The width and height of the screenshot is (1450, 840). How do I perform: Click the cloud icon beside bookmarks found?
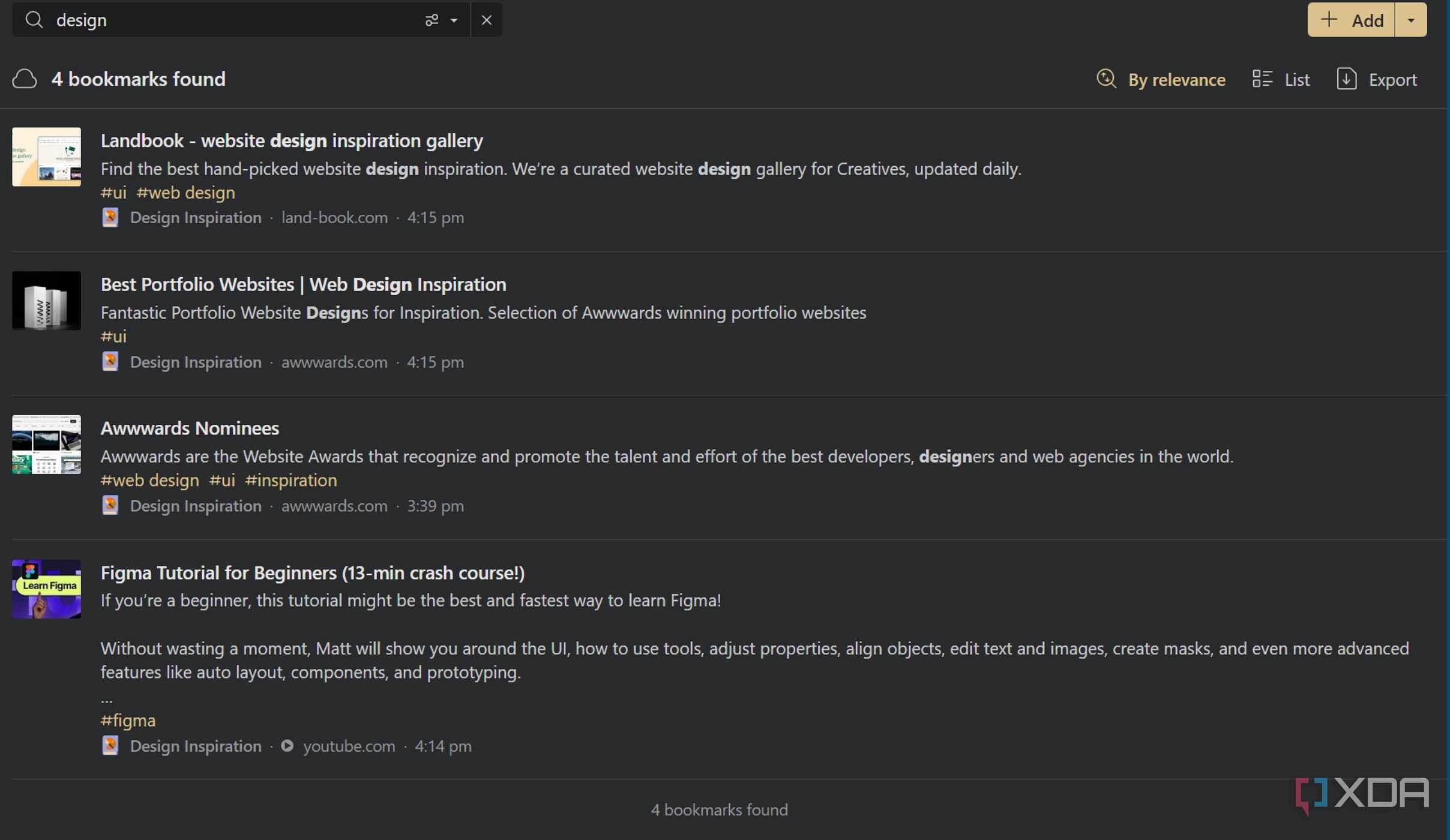pos(25,79)
